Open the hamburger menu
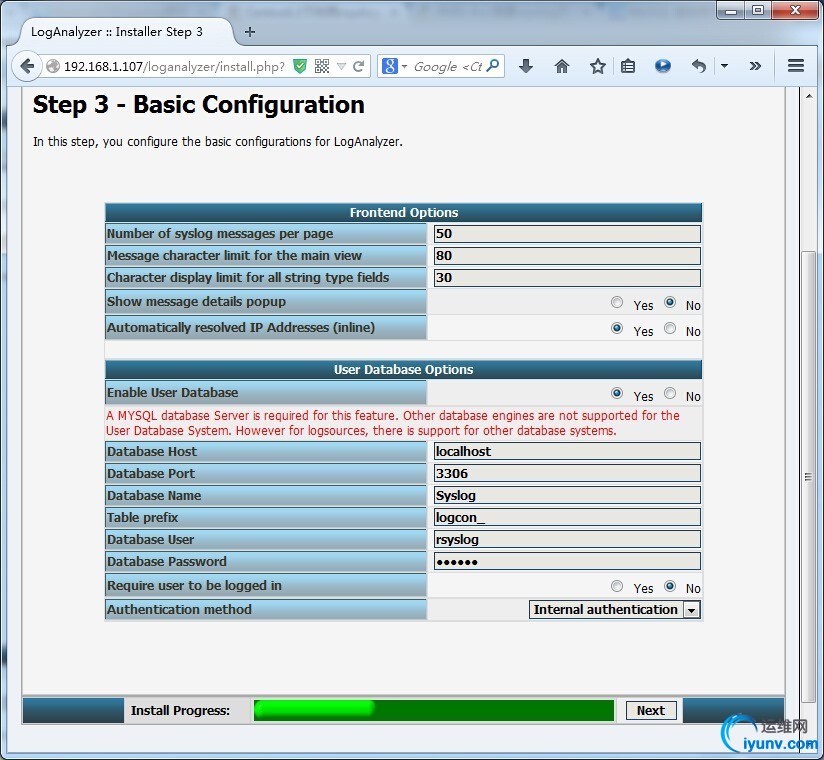Image resolution: width=824 pixels, height=760 pixels. (x=796, y=66)
